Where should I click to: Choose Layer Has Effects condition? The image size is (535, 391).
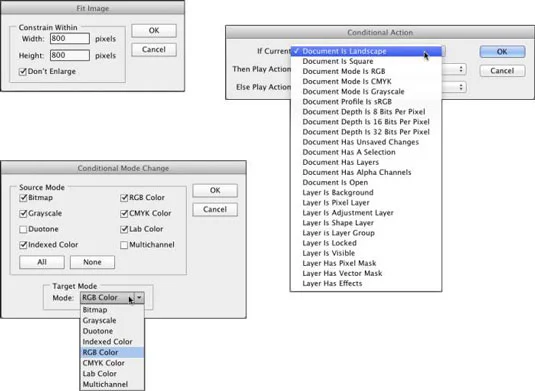(366, 284)
